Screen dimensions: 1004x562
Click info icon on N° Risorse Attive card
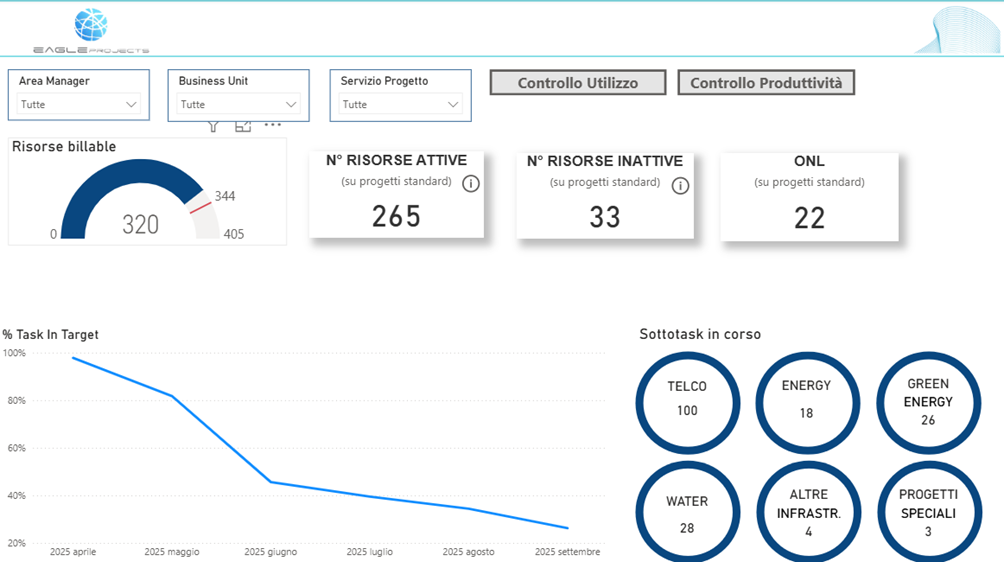coord(471,184)
